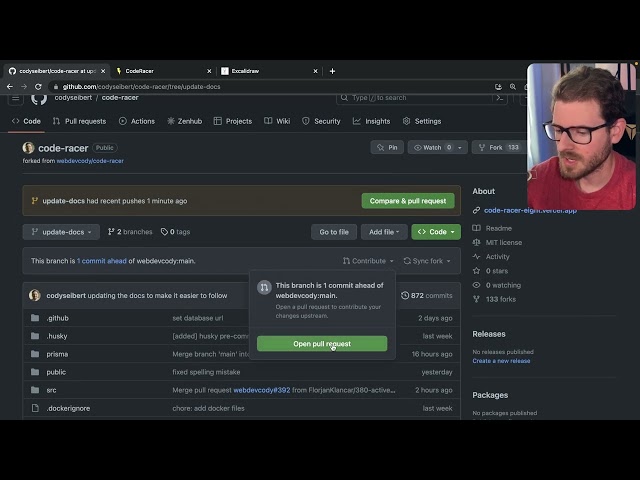Open the Watch notifications dropdown arrow

(x=460, y=147)
